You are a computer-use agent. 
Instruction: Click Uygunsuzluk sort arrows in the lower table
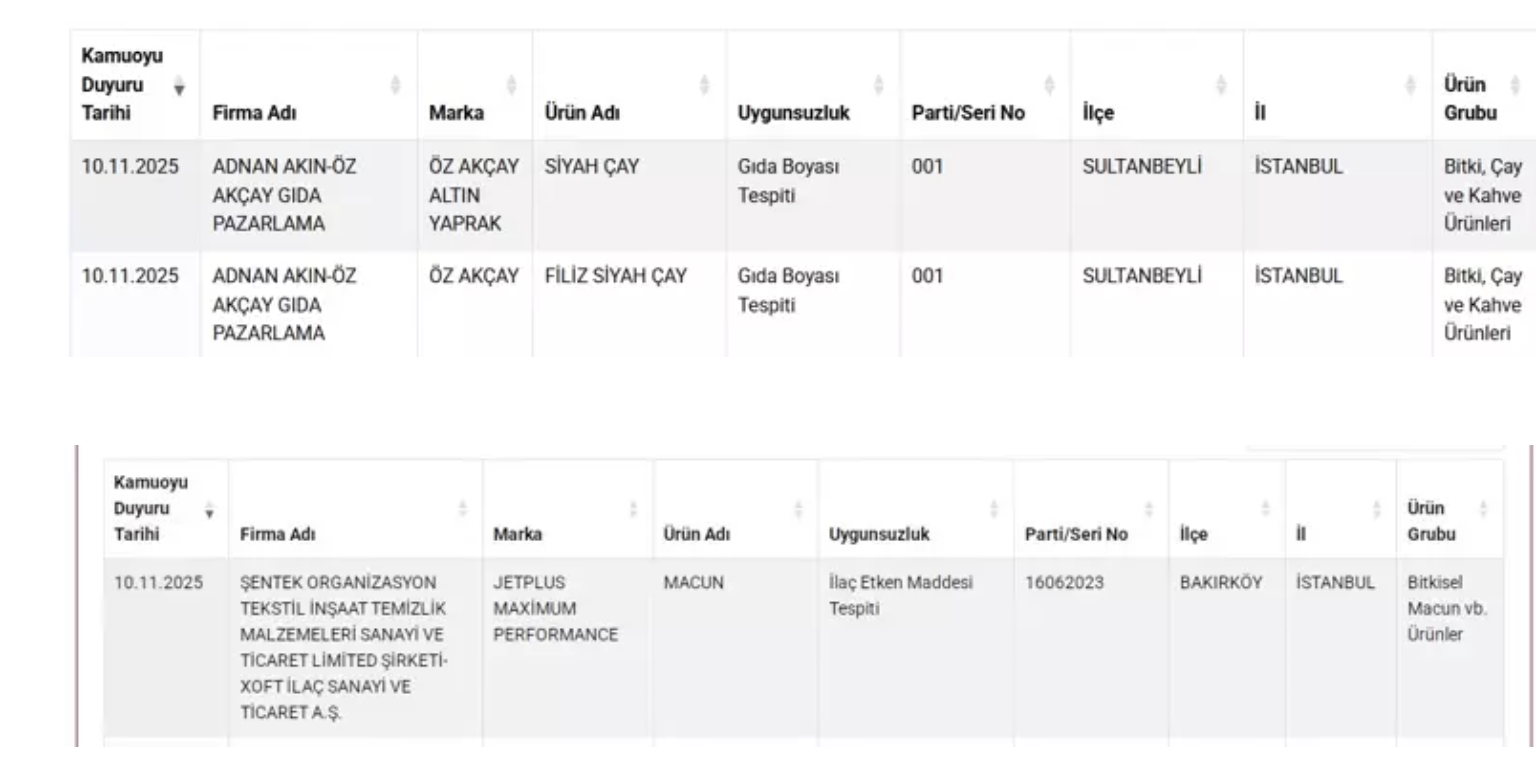993,509
